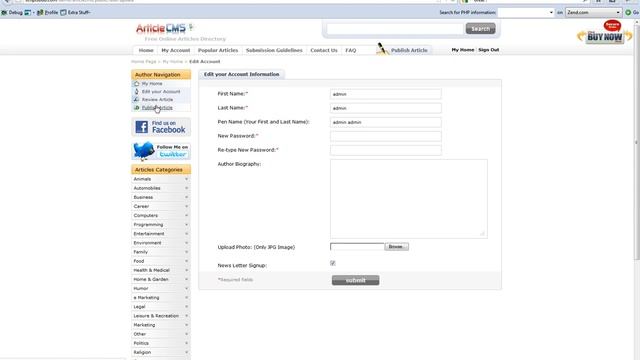Screen dimensions: 640x360
Task: Click the Edit your Account icon in sidebar
Action: [137, 91]
